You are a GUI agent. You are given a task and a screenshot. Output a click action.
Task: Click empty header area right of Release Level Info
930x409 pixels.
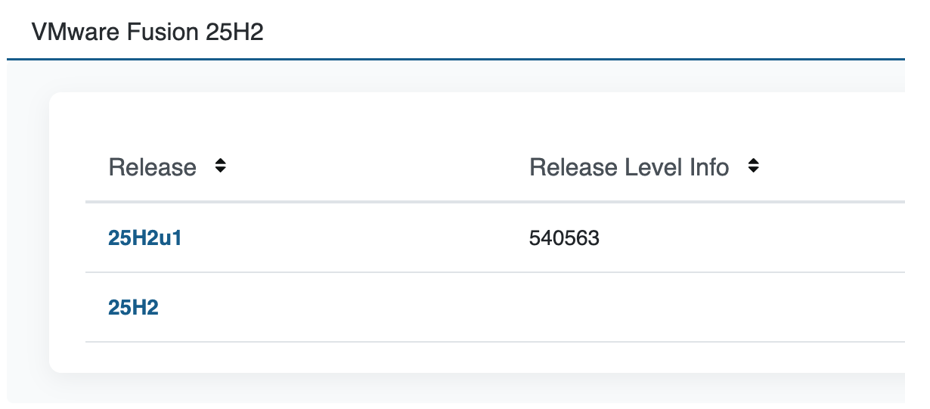click(x=840, y=167)
